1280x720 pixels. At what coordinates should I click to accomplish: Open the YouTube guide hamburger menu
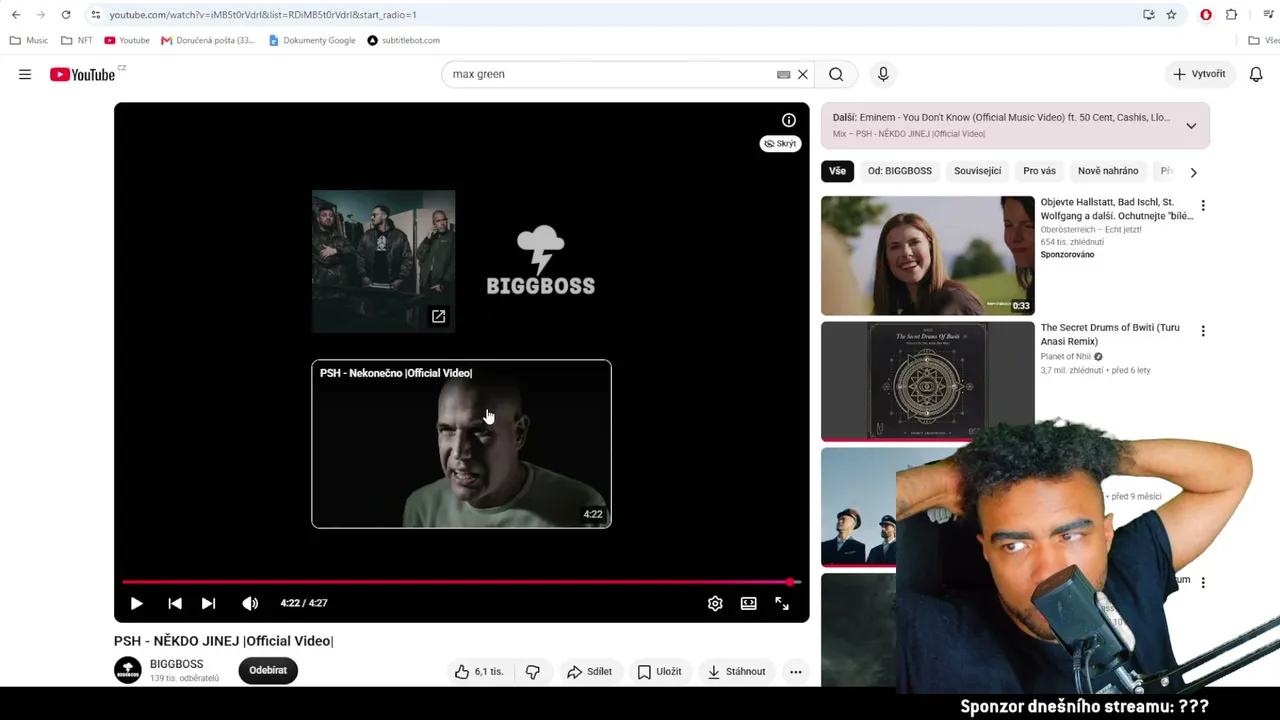25,74
